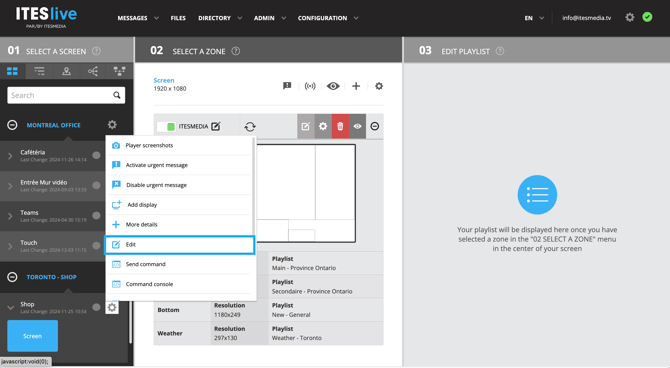The width and height of the screenshot is (670, 368).
Task: Collapse the Toronto - Shop group
Action: [x=12, y=277]
